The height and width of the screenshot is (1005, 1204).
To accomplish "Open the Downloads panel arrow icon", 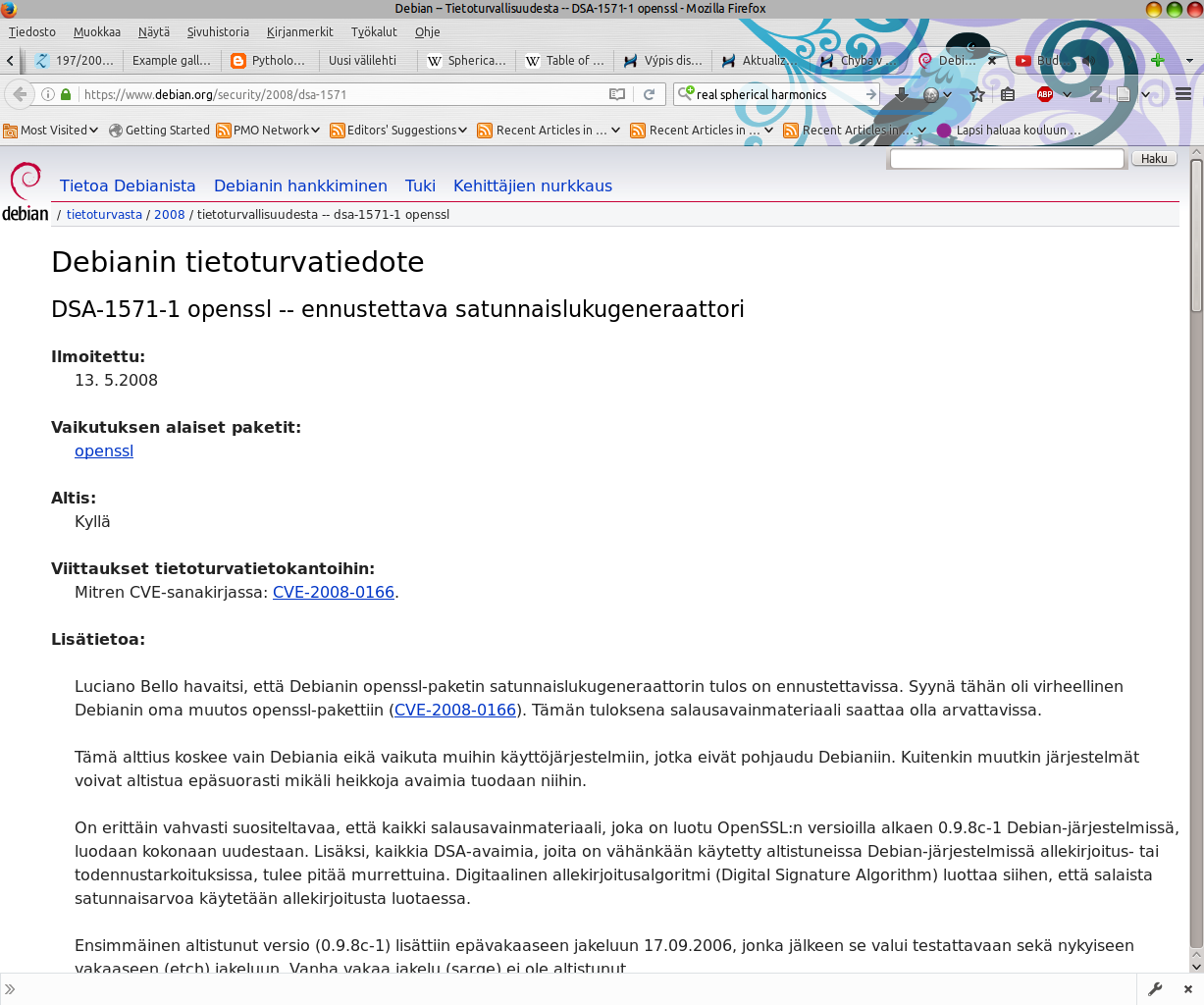I will (x=901, y=94).
